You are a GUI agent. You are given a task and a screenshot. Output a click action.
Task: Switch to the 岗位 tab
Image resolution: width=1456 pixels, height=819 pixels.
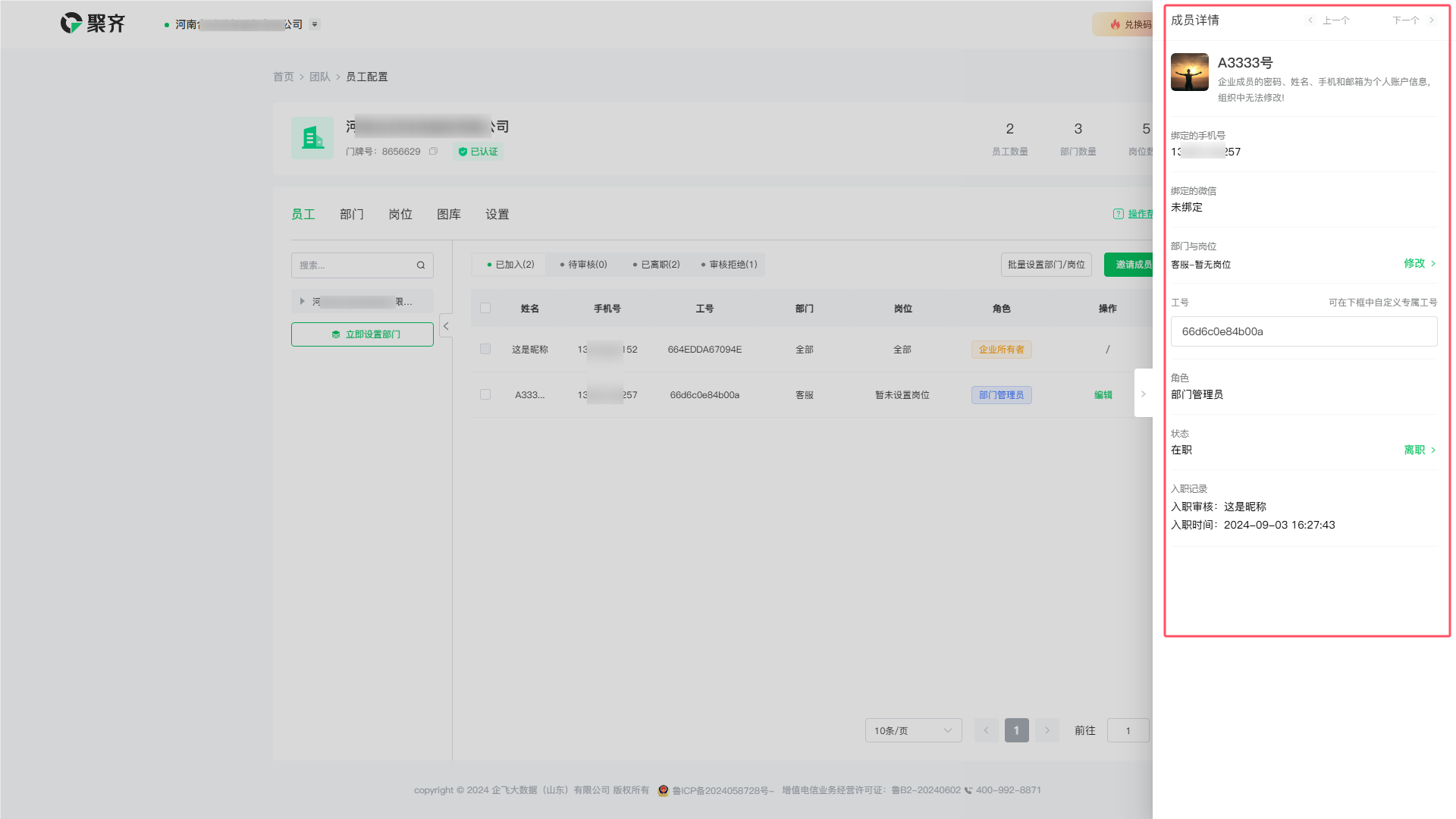[400, 215]
